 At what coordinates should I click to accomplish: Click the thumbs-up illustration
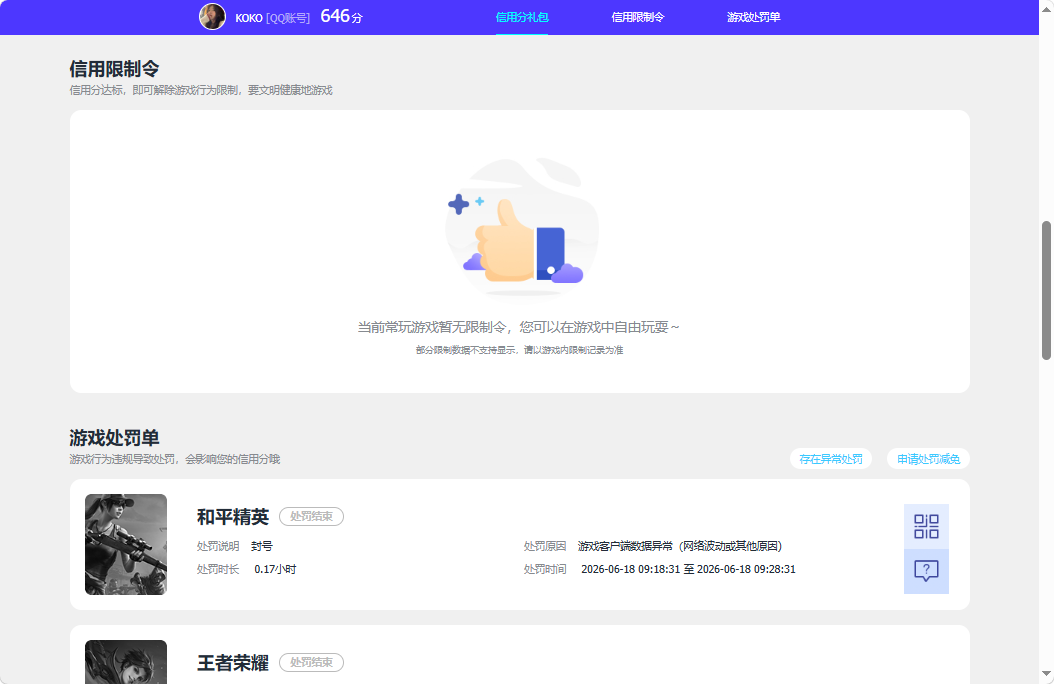click(x=522, y=227)
